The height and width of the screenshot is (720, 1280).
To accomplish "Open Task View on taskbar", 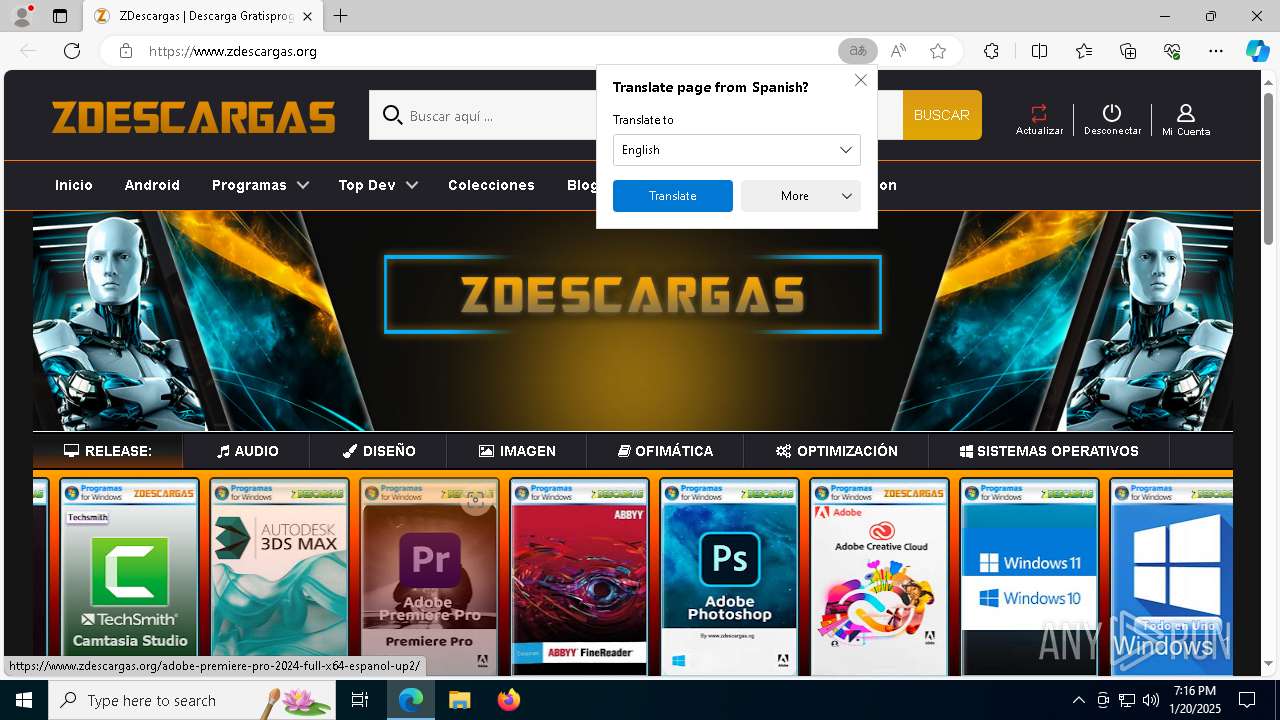I will pos(360,700).
